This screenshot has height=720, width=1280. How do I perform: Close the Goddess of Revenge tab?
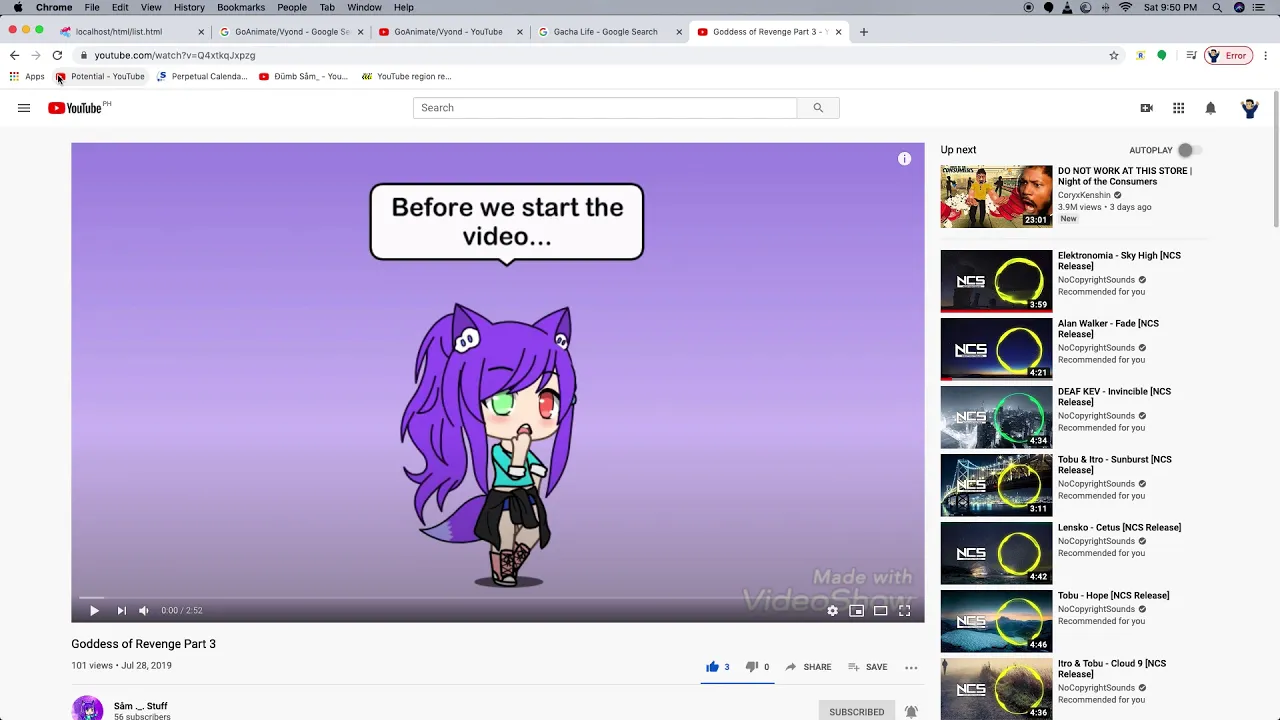[838, 32]
